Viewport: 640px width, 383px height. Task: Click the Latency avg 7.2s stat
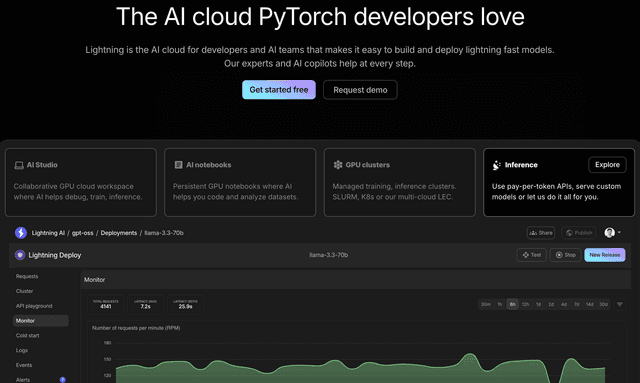[x=145, y=304]
